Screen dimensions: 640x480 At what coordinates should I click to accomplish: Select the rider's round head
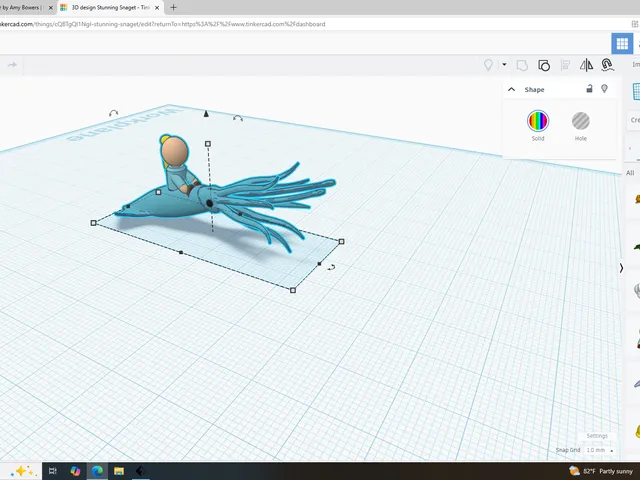pyautogui.click(x=175, y=151)
